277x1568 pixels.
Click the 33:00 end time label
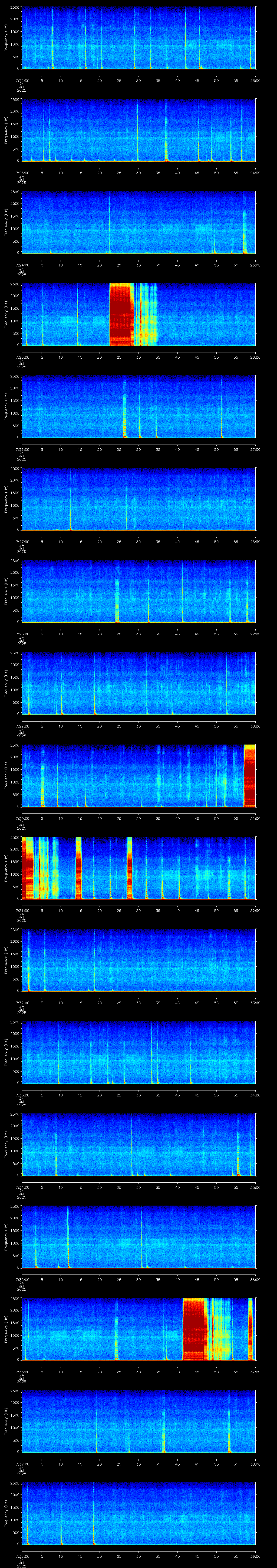[255, 1003]
